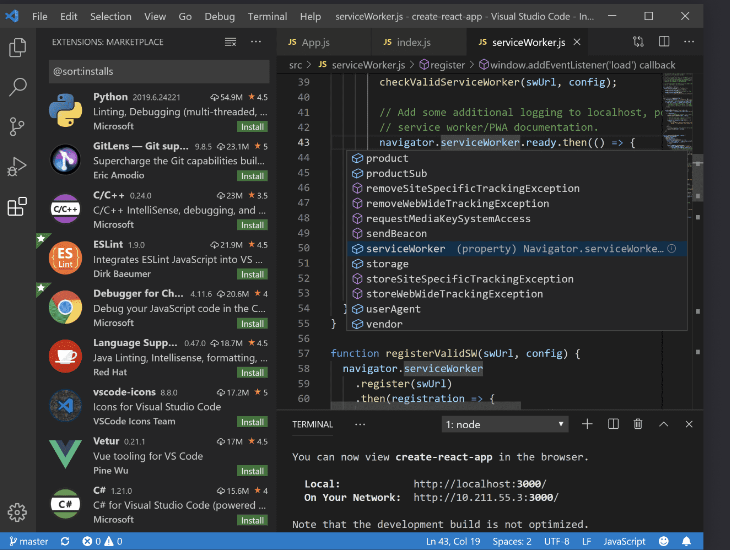Open changes compare icon in editor toolbar
The height and width of the screenshot is (550, 730).
point(638,42)
